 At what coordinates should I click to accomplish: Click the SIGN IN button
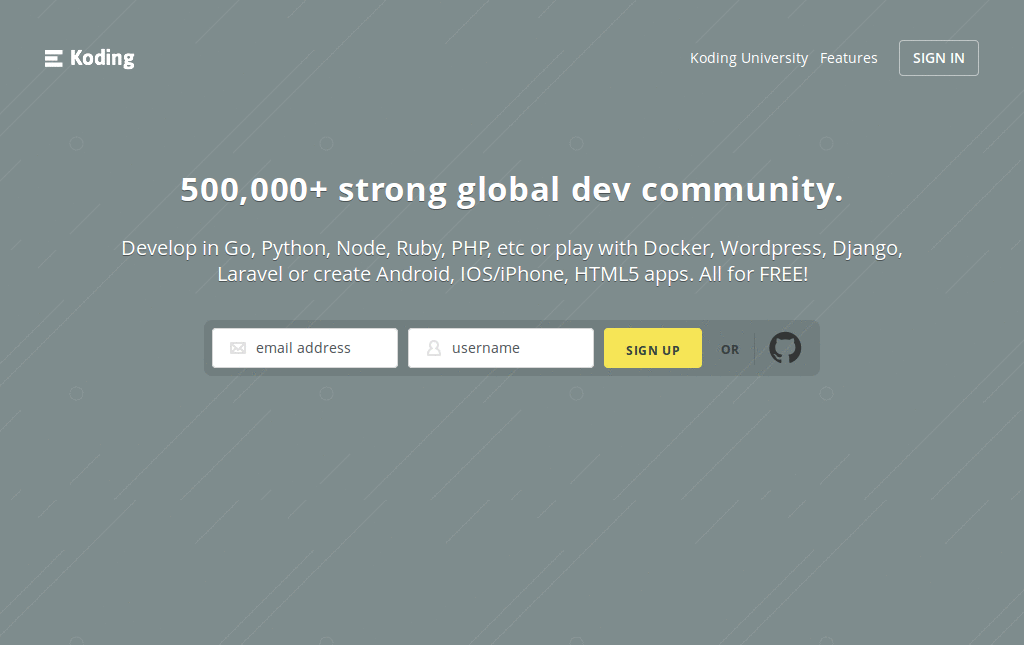938,58
